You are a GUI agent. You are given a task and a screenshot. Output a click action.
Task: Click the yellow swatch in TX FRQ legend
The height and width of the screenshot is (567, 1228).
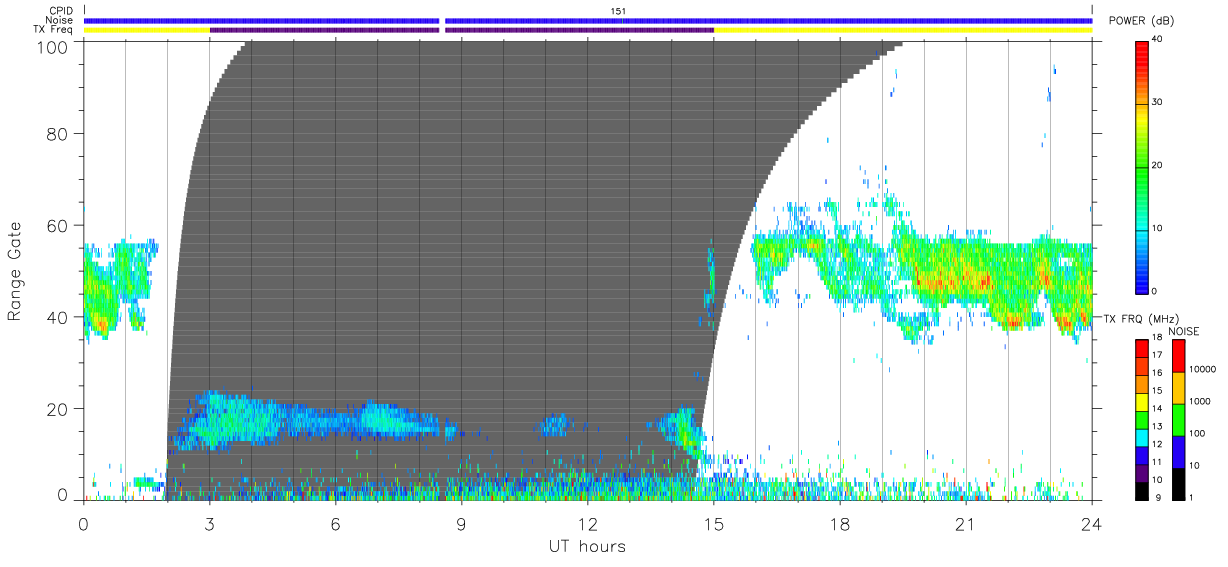click(x=1141, y=400)
